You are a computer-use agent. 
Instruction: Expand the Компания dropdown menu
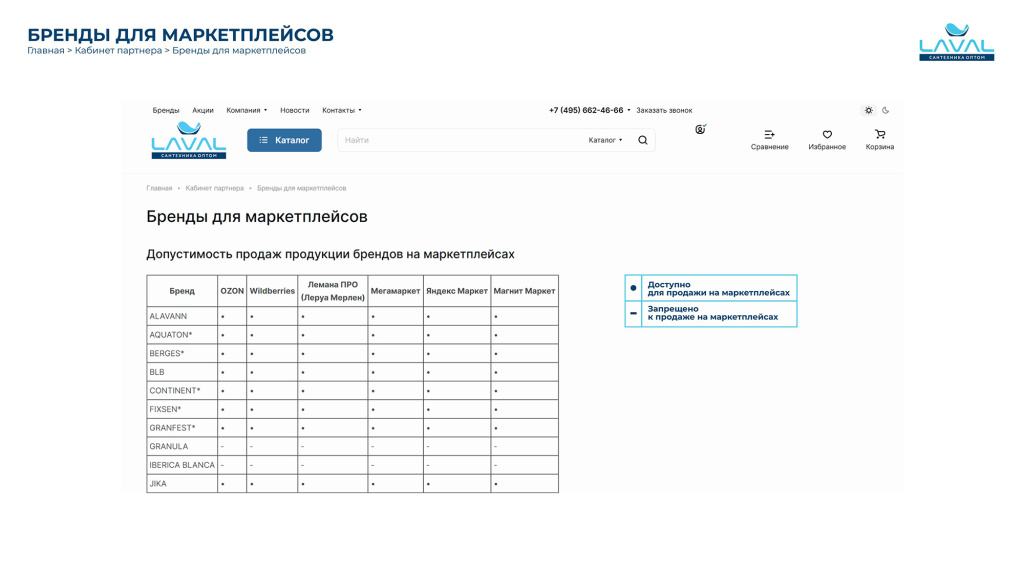pos(246,110)
